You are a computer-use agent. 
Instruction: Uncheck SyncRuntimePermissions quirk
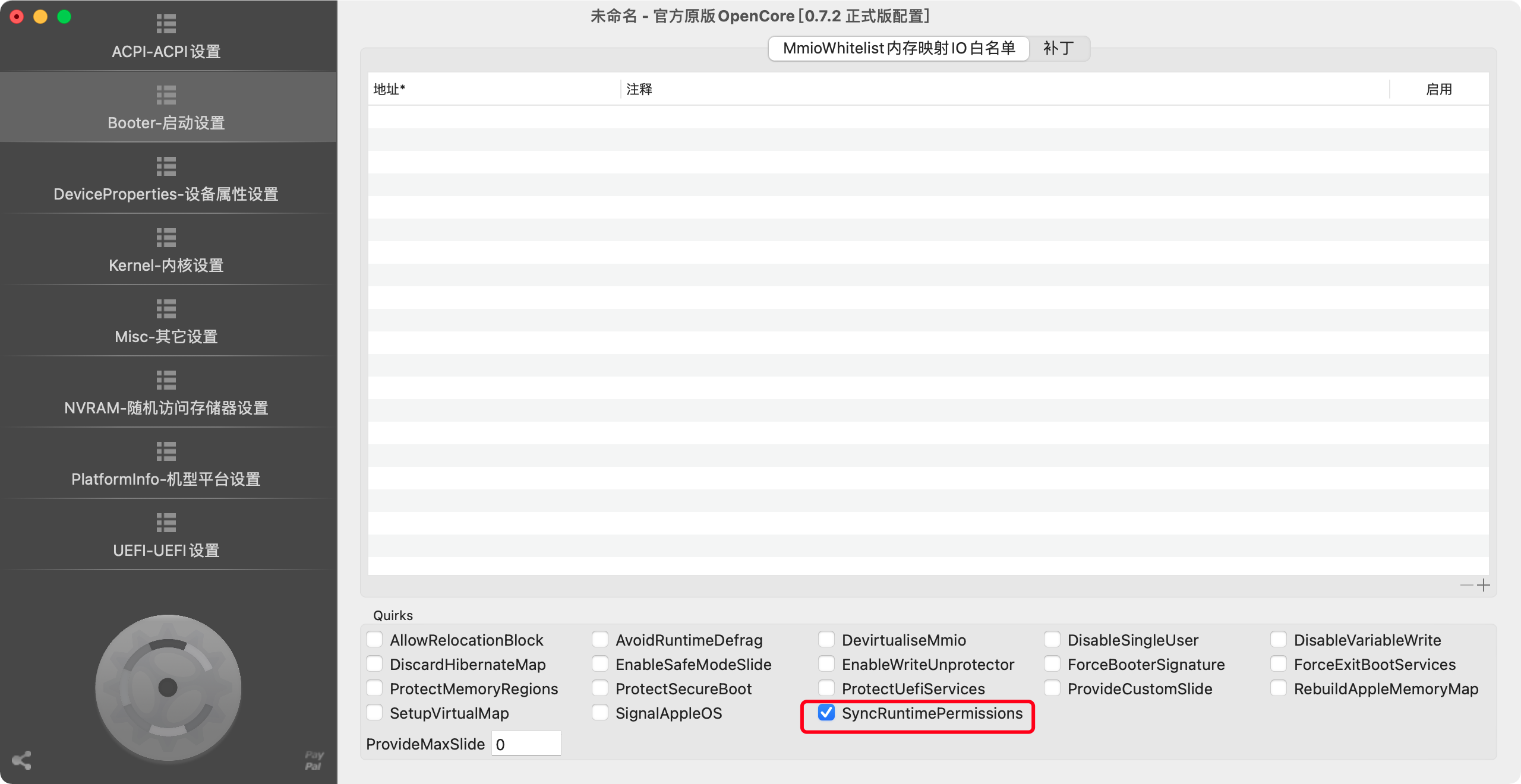tap(826, 713)
